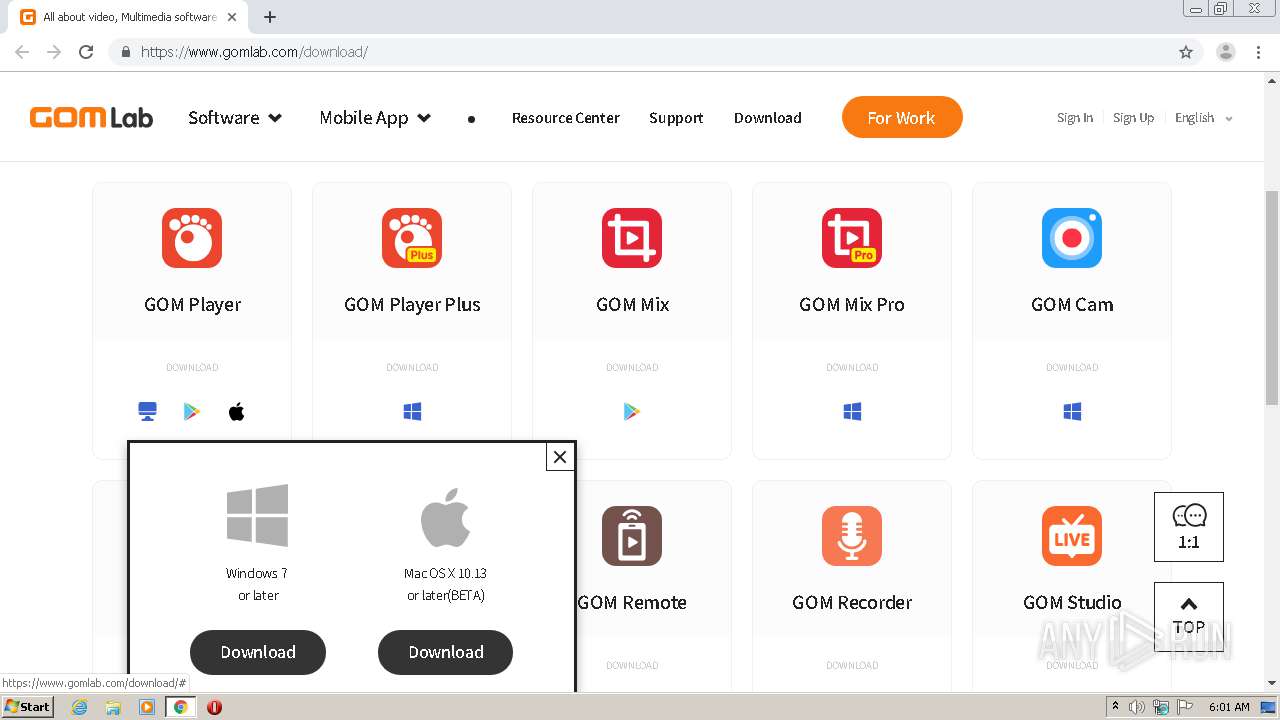Select Windows icon under GOM Mix Pro
This screenshot has height=720, width=1280.
click(852, 411)
